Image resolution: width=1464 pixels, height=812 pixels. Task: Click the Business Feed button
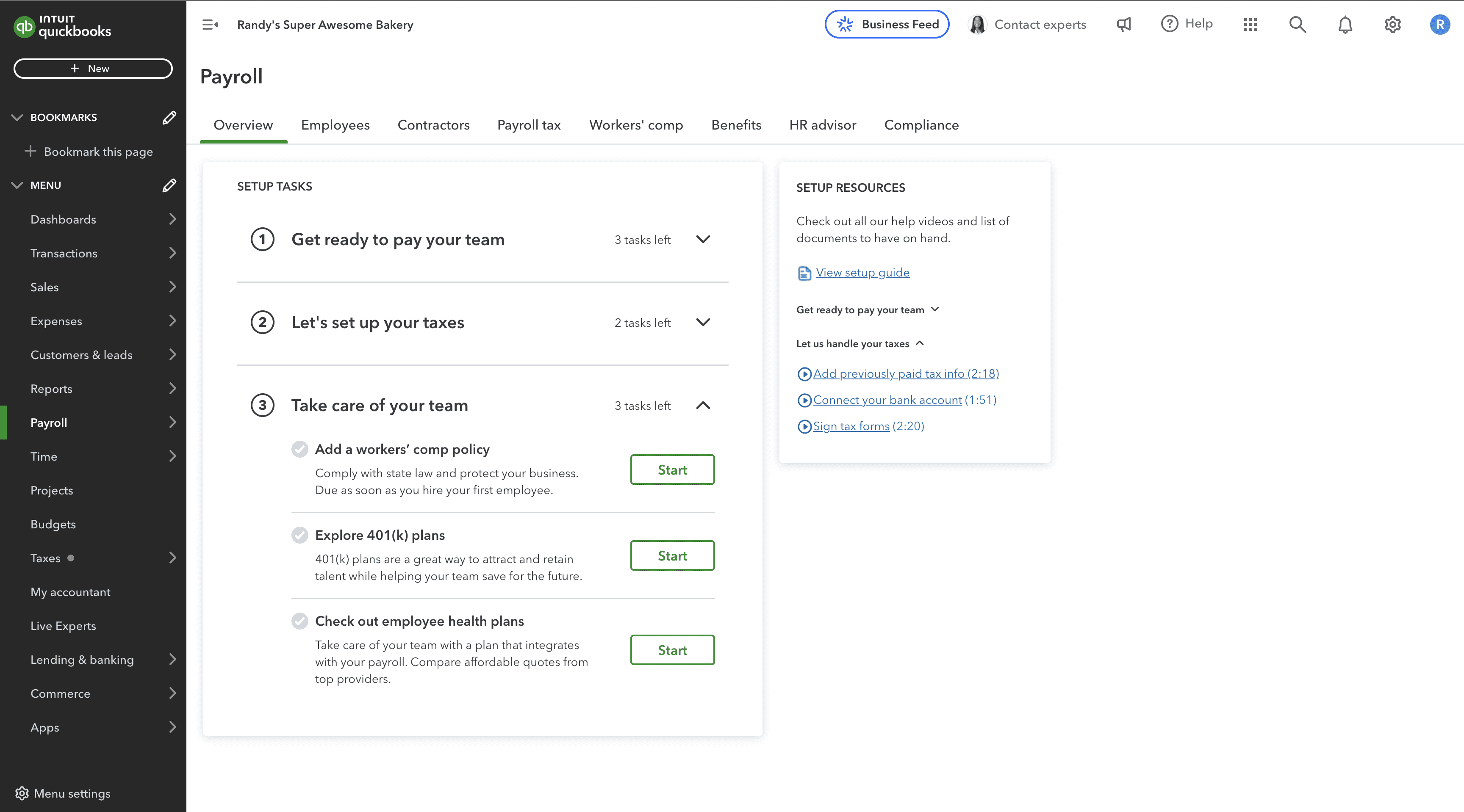(x=887, y=25)
